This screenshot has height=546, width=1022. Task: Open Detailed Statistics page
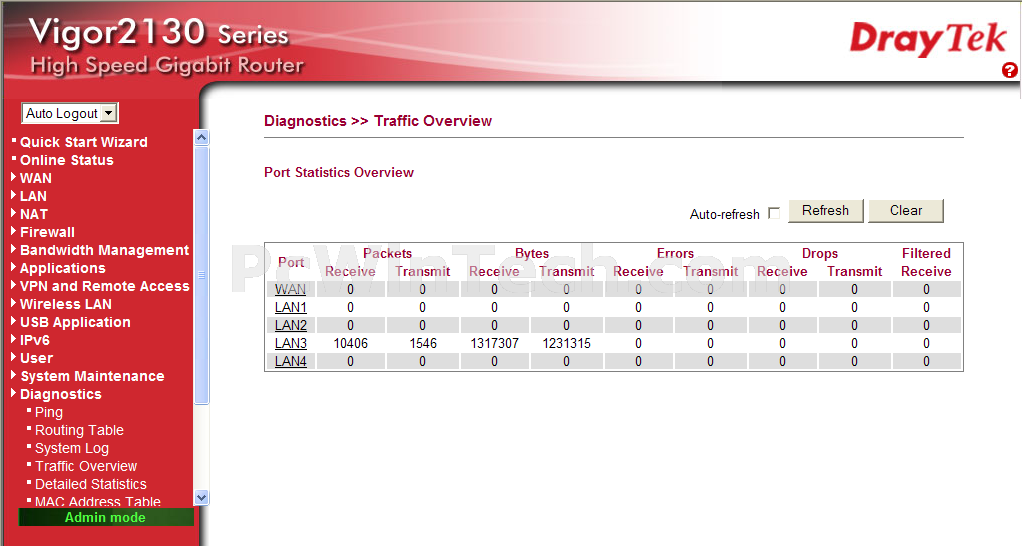(91, 484)
